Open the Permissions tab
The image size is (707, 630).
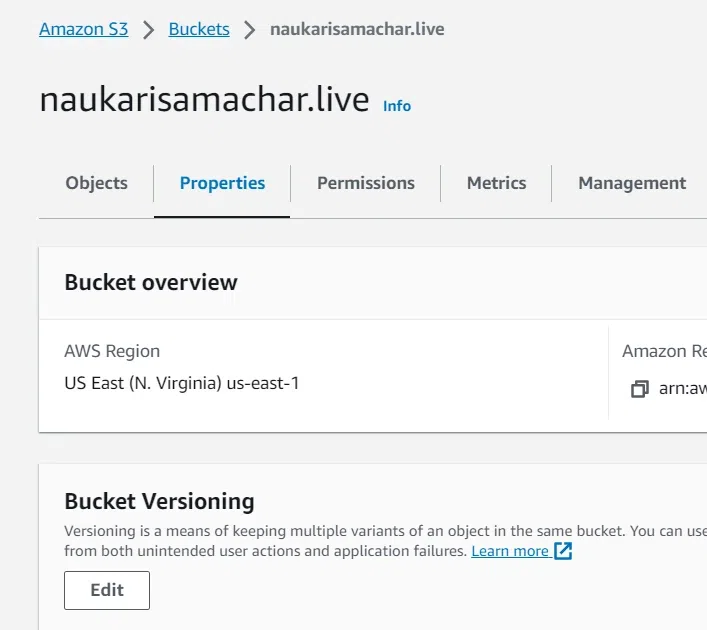pos(366,183)
